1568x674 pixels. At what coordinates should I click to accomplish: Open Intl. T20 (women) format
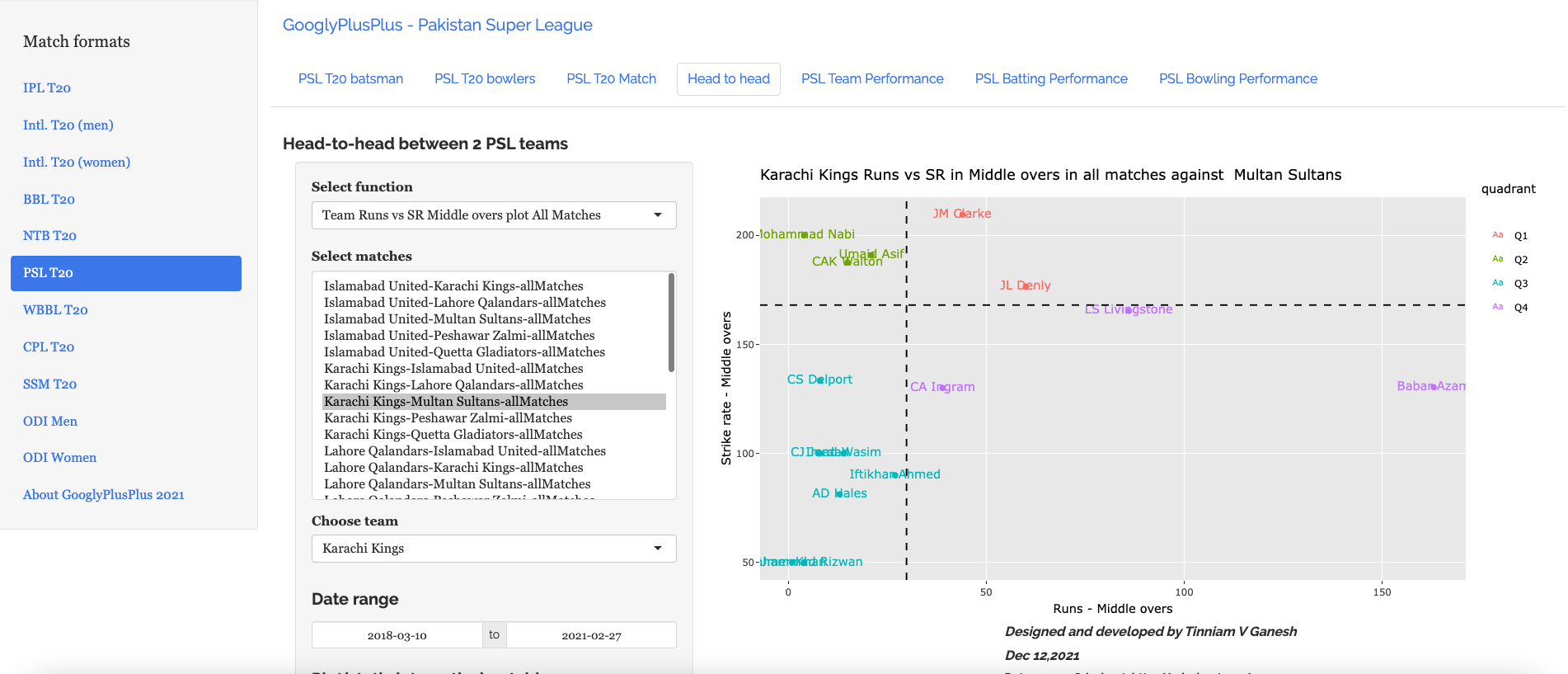pos(77,163)
